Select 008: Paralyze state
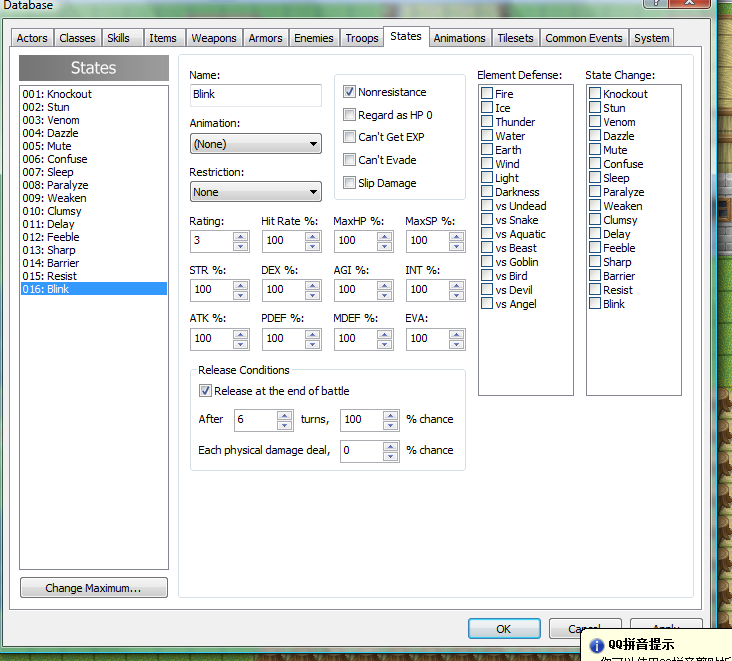 93,185
